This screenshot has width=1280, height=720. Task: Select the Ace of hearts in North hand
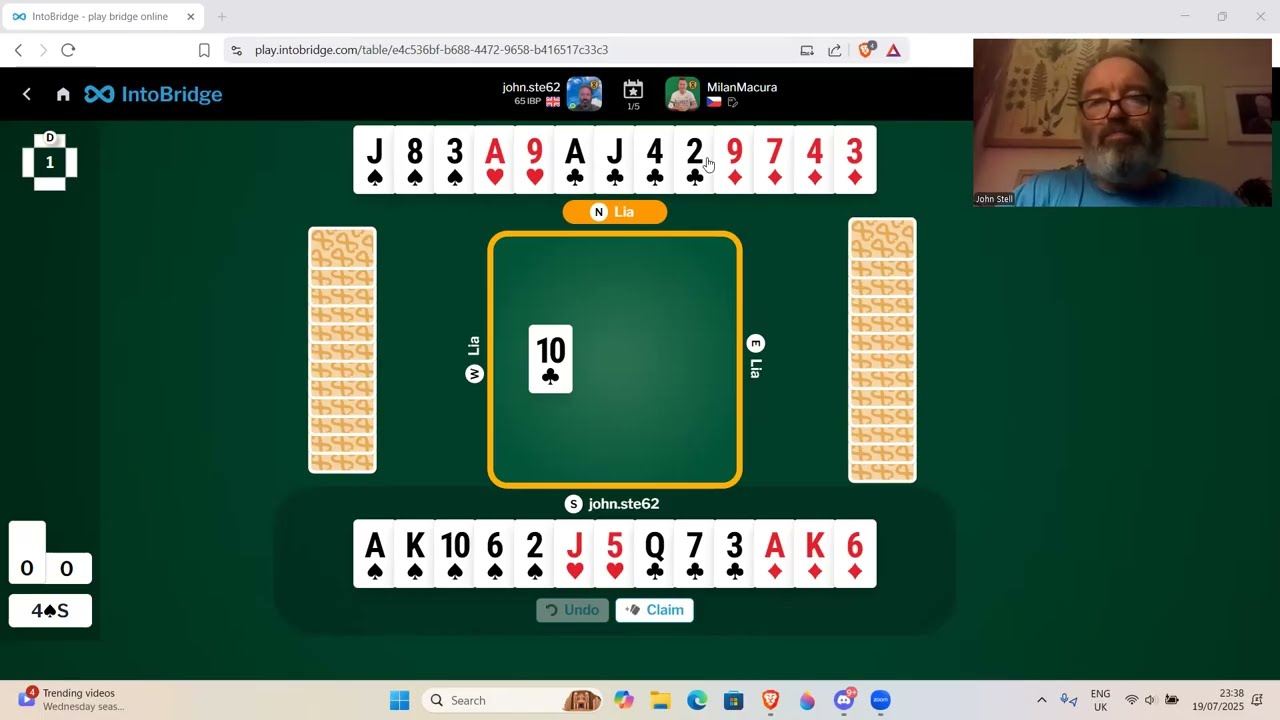tap(494, 160)
